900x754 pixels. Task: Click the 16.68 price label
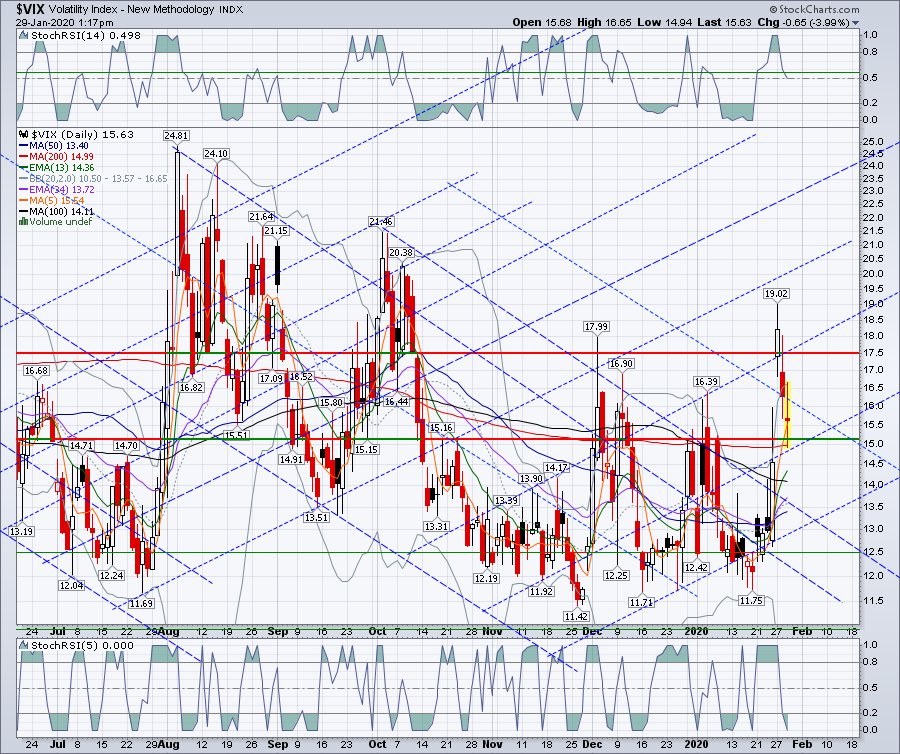(x=36, y=371)
